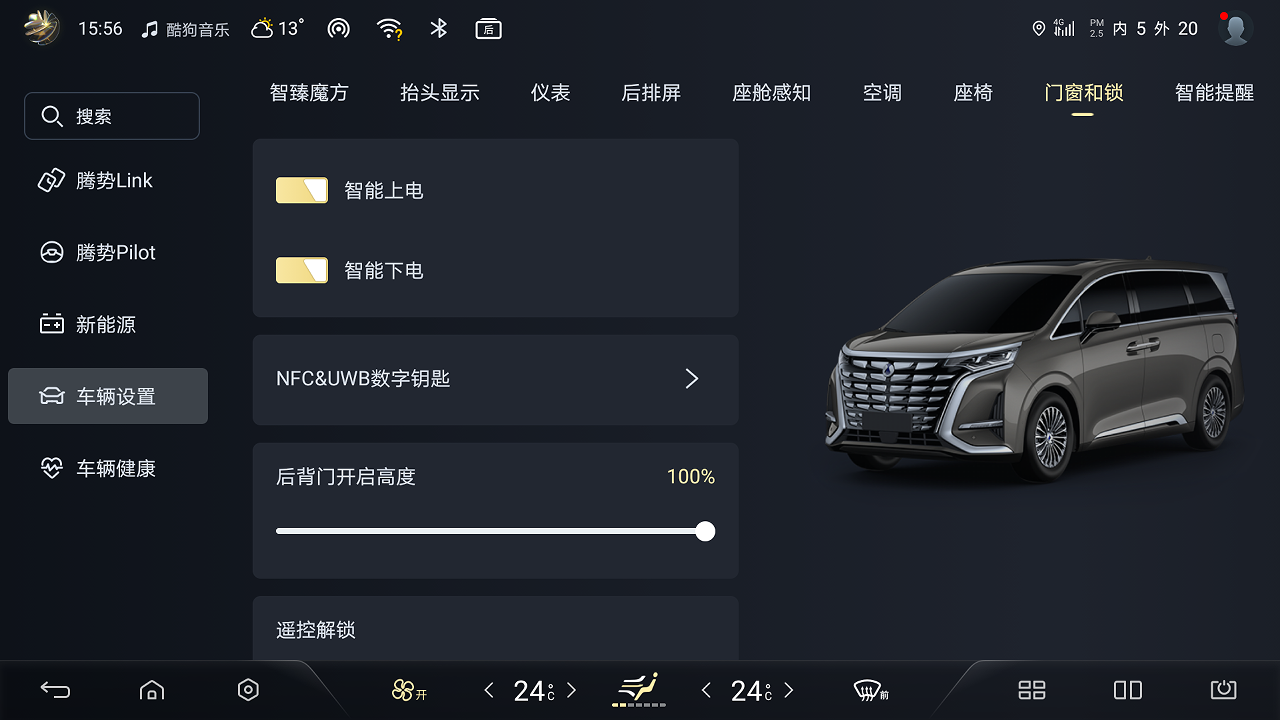This screenshot has width=1280, height=720.
Task: Increase right temperature with right arrow
Action: point(789,690)
